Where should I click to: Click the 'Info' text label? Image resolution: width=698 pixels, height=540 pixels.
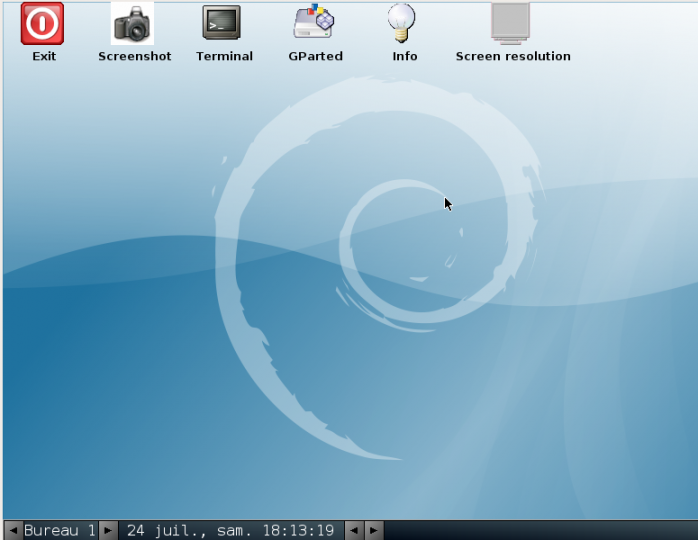click(x=405, y=57)
